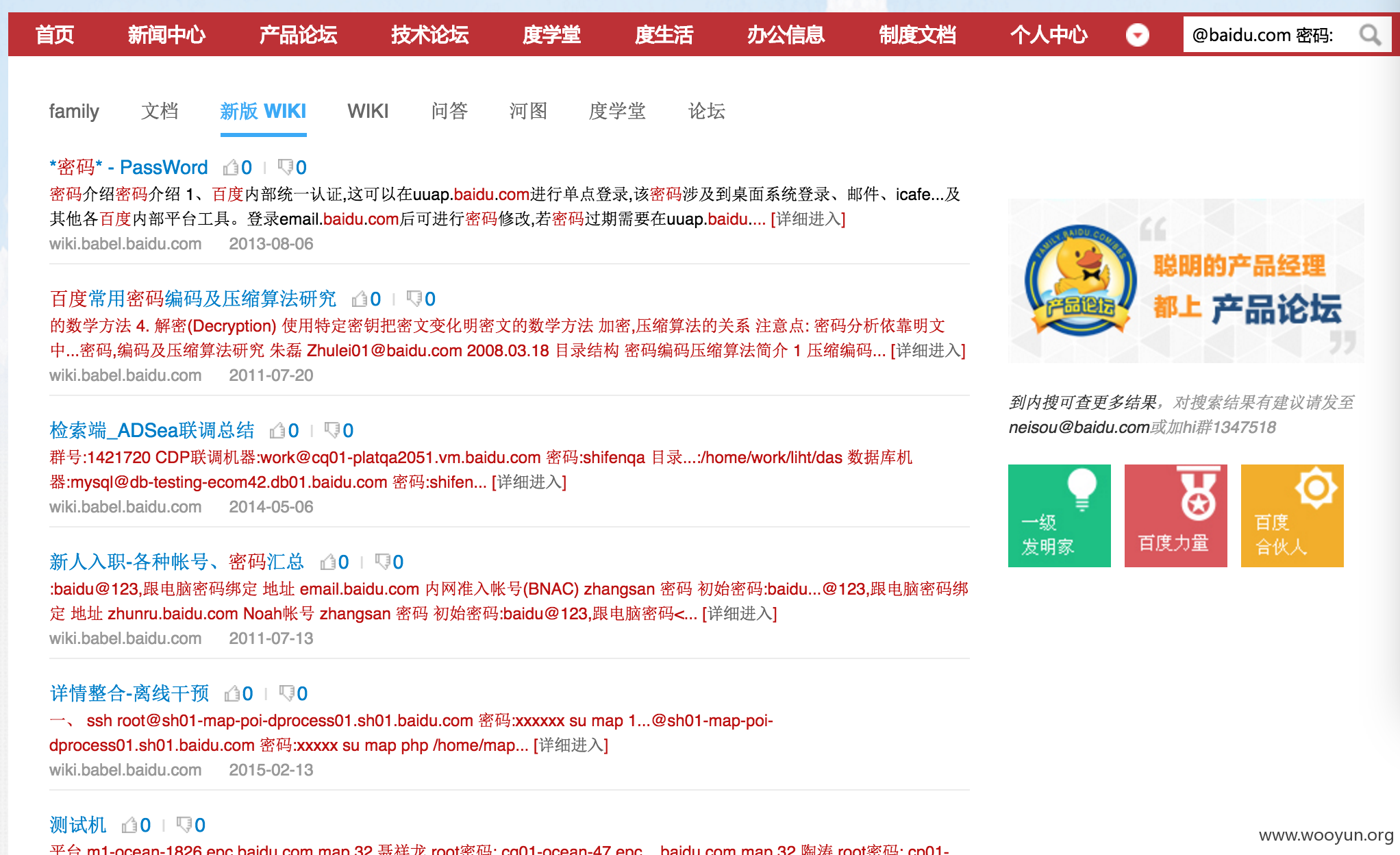Open the yellow 百度合伙人 tile
Image resolution: width=1400 pixels, height=855 pixels.
1292,516
